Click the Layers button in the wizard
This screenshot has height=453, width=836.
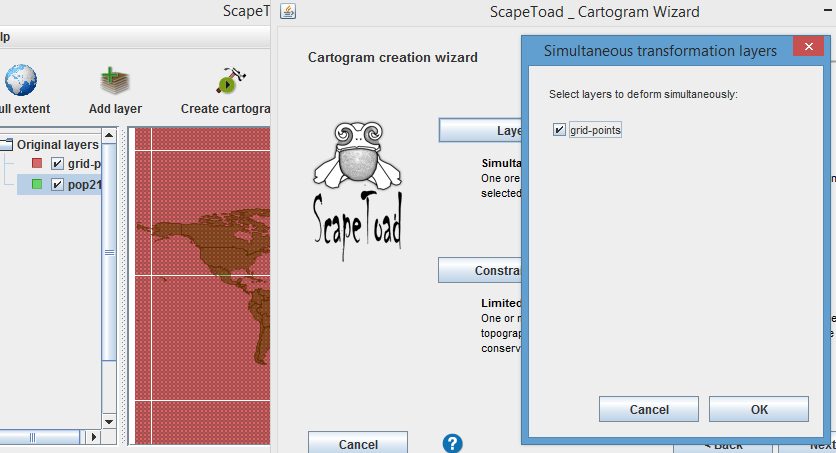coord(480,131)
